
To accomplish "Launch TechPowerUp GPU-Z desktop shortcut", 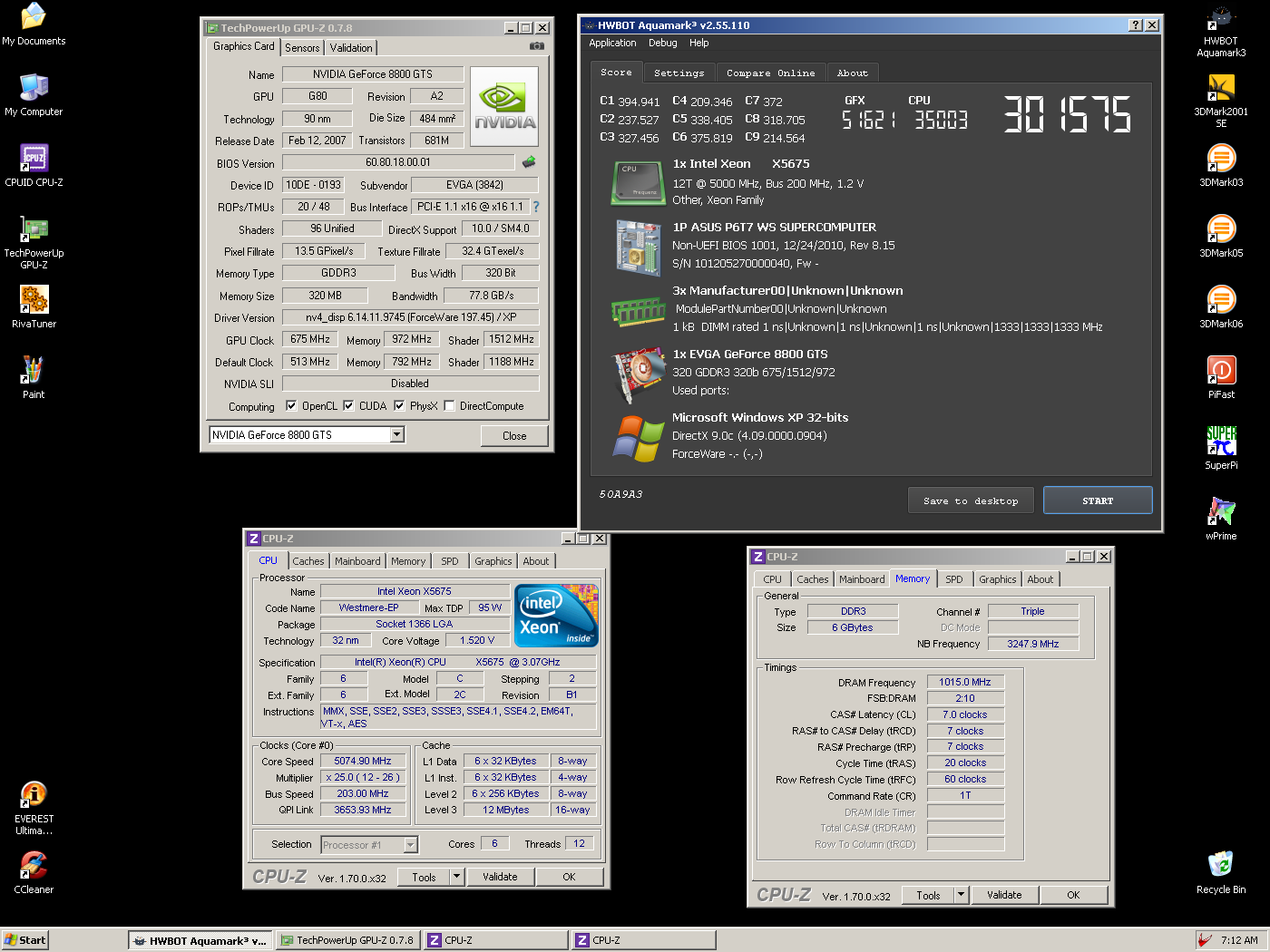I will click(34, 242).
